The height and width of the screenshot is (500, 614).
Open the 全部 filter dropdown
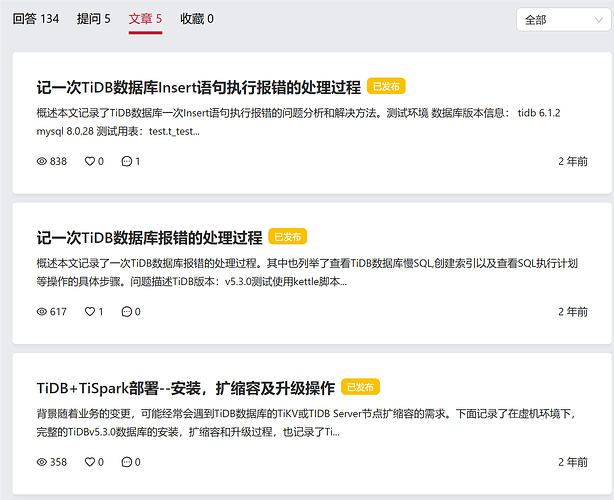pyautogui.click(x=563, y=20)
